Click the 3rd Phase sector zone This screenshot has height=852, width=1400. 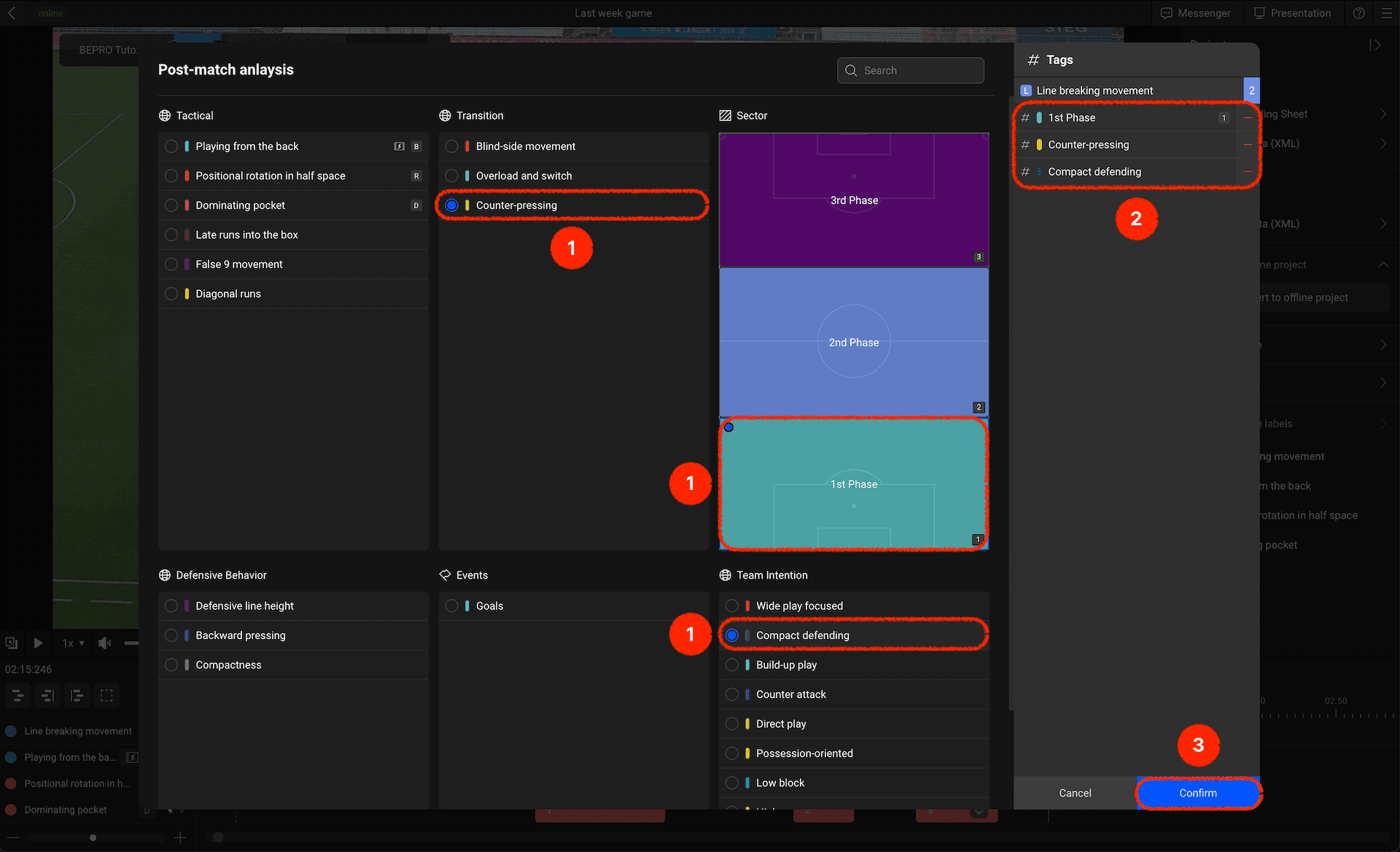[853, 200]
